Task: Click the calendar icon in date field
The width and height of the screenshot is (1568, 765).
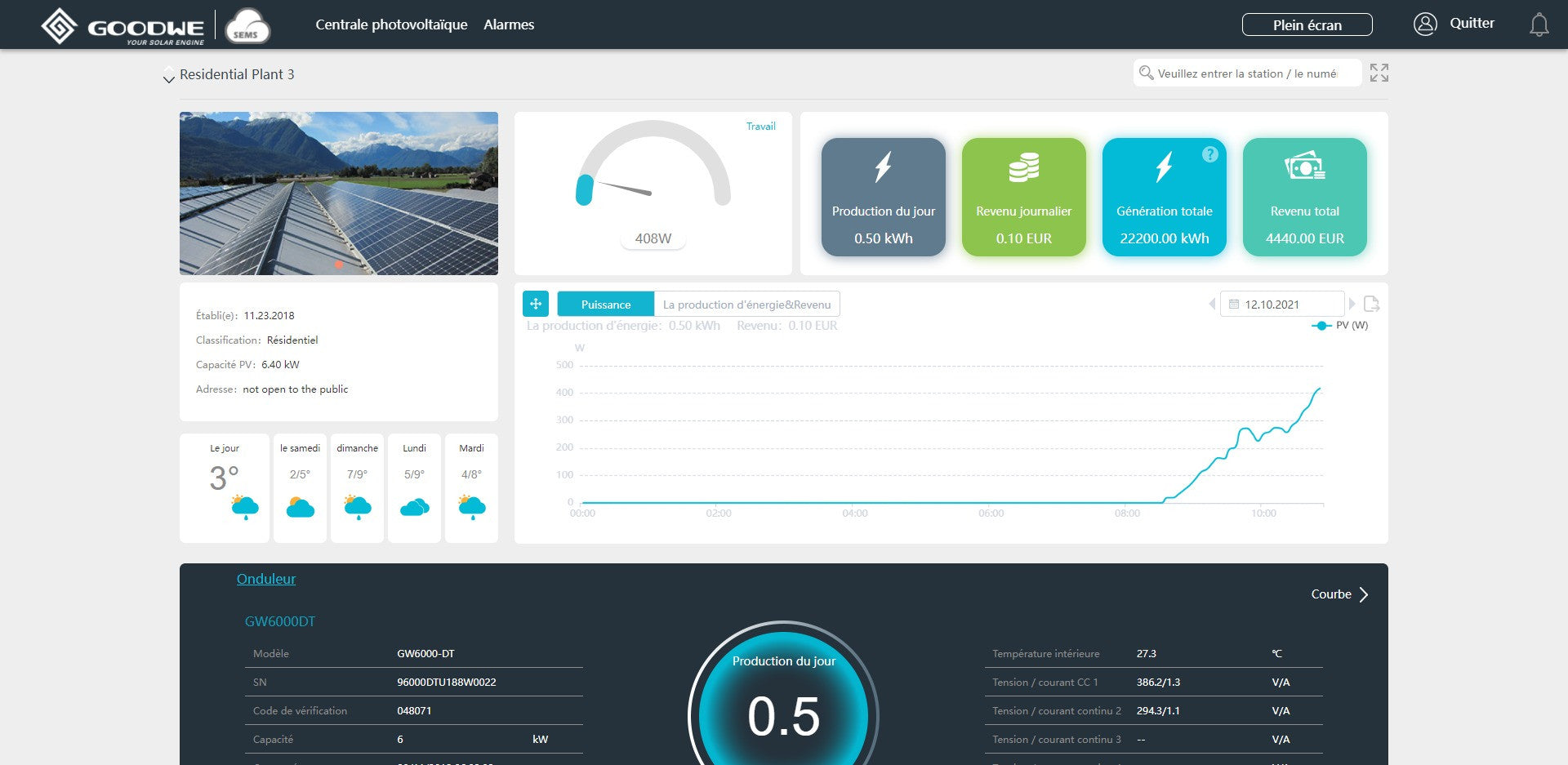Action: (x=1234, y=305)
